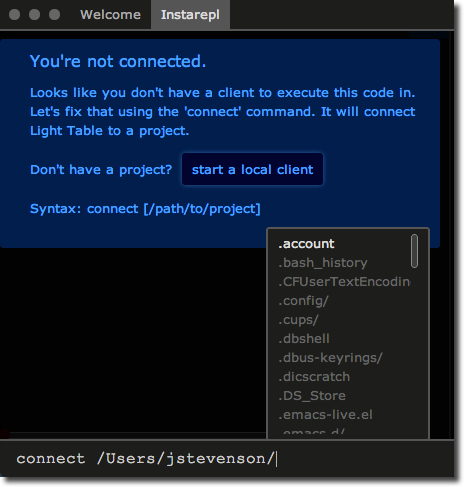Click the middle minimize window dot

pos(34,15)
